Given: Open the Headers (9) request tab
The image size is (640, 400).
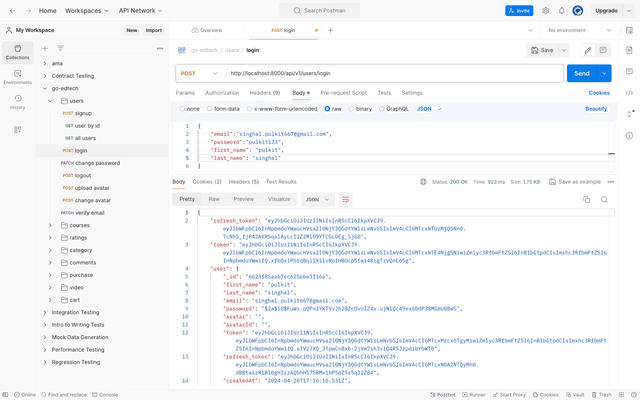Looking at the screenshot, I should [x=265, y=93].
